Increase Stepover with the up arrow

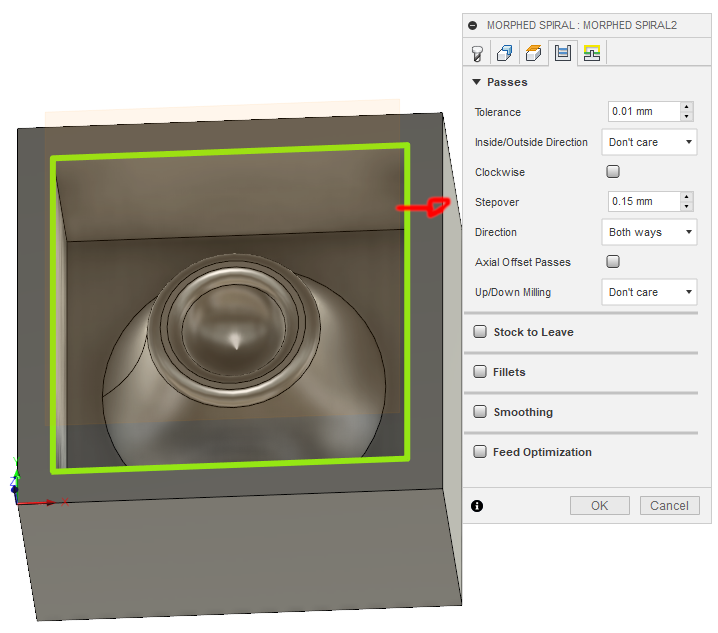click(x=686, y=196)
